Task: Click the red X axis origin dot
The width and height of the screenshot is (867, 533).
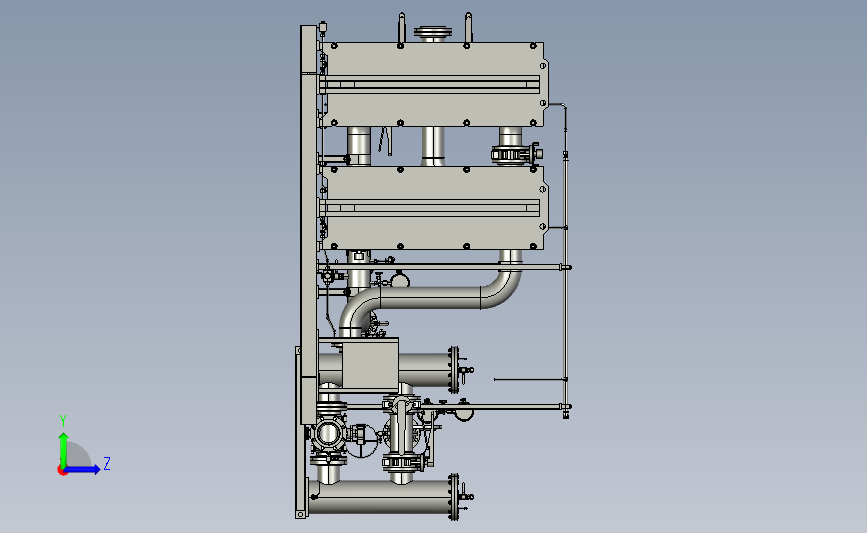Action: (x=62, y=471)
